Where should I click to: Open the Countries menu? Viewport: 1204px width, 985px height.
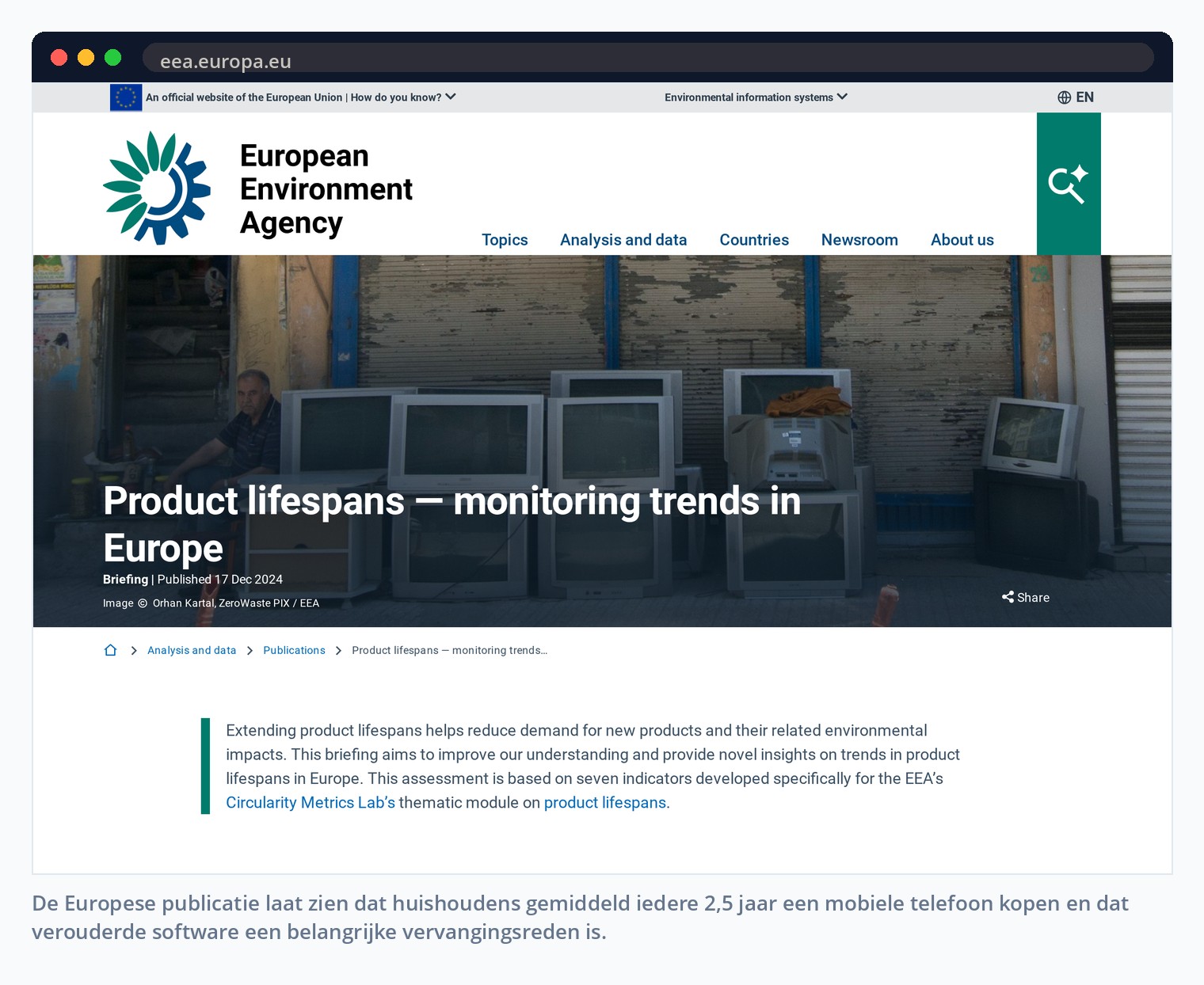point(754,240)
